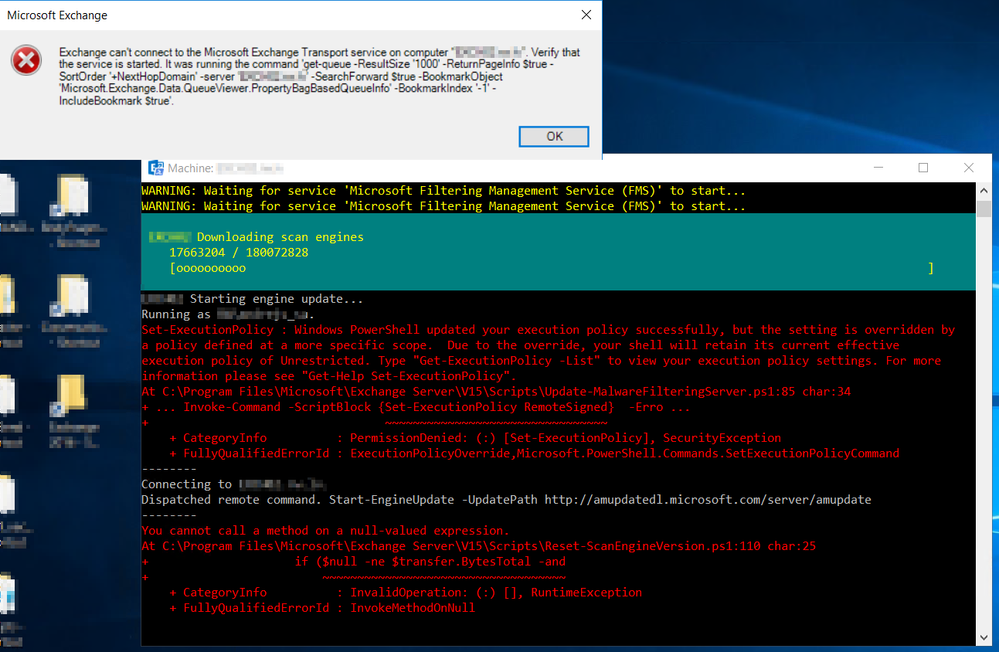Click the 'Set-ExecutionPolicy :' error heading line
Image resolution: width=999 pixels, height=652 pixels.
(548, 330)
